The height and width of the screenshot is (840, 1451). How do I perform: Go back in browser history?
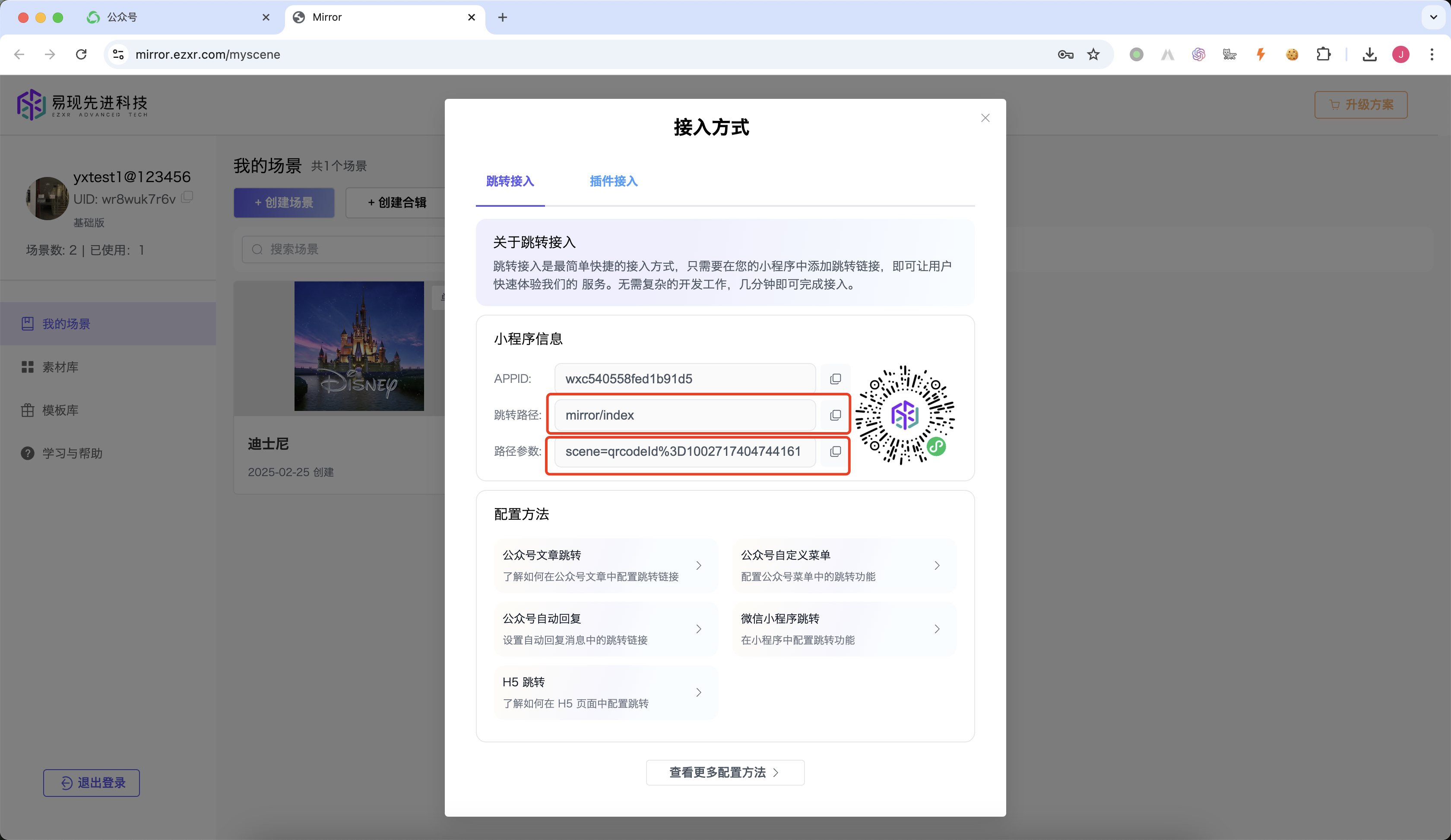coord(19,54)
